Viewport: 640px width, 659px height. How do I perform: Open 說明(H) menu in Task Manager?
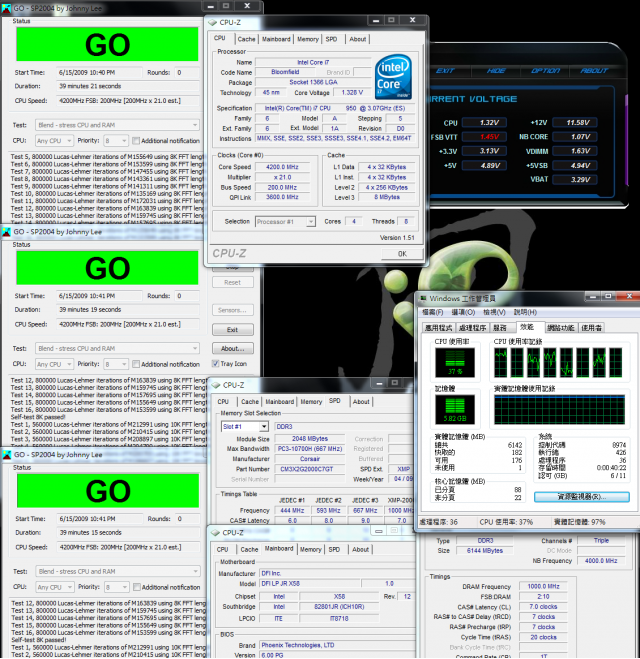(x=525, y=312)
